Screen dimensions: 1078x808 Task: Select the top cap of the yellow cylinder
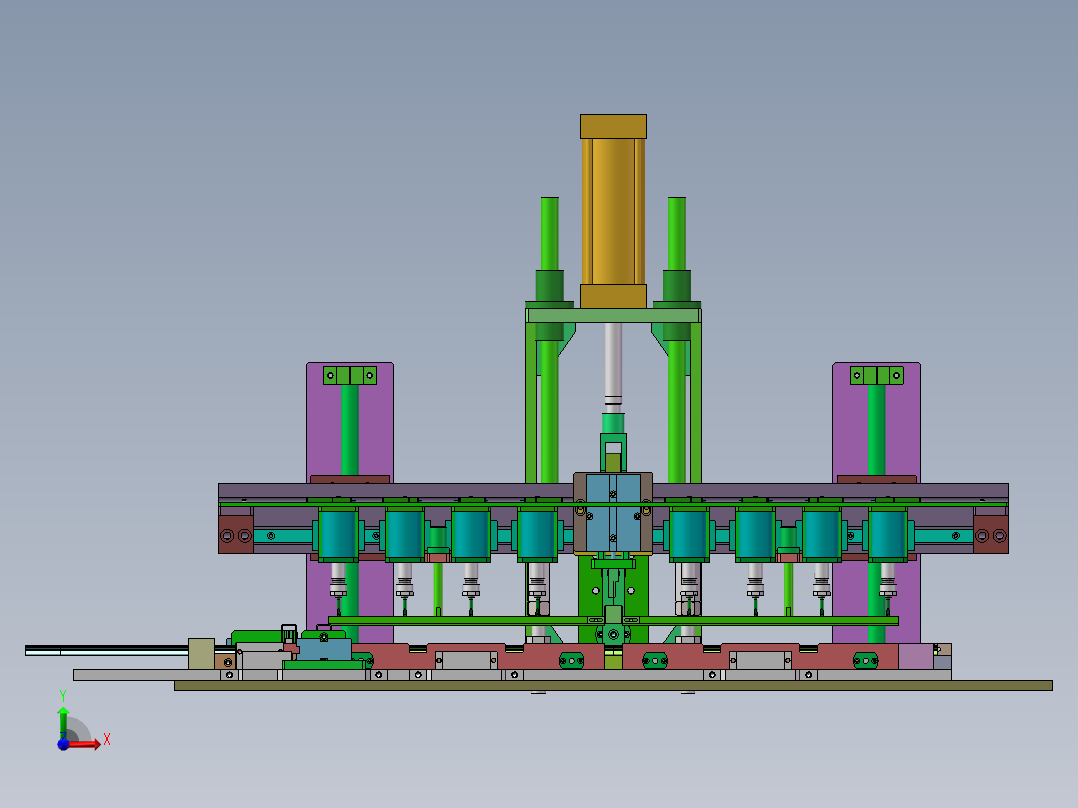[613, 127]
